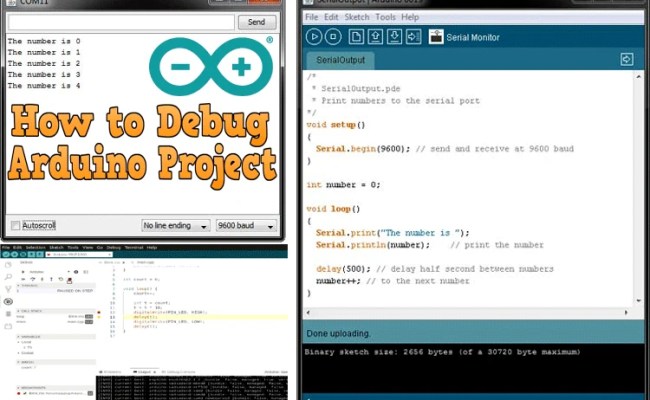Click the 'Serial.begin(9600);' code line

pyautogui.click(x=363, y=149)
